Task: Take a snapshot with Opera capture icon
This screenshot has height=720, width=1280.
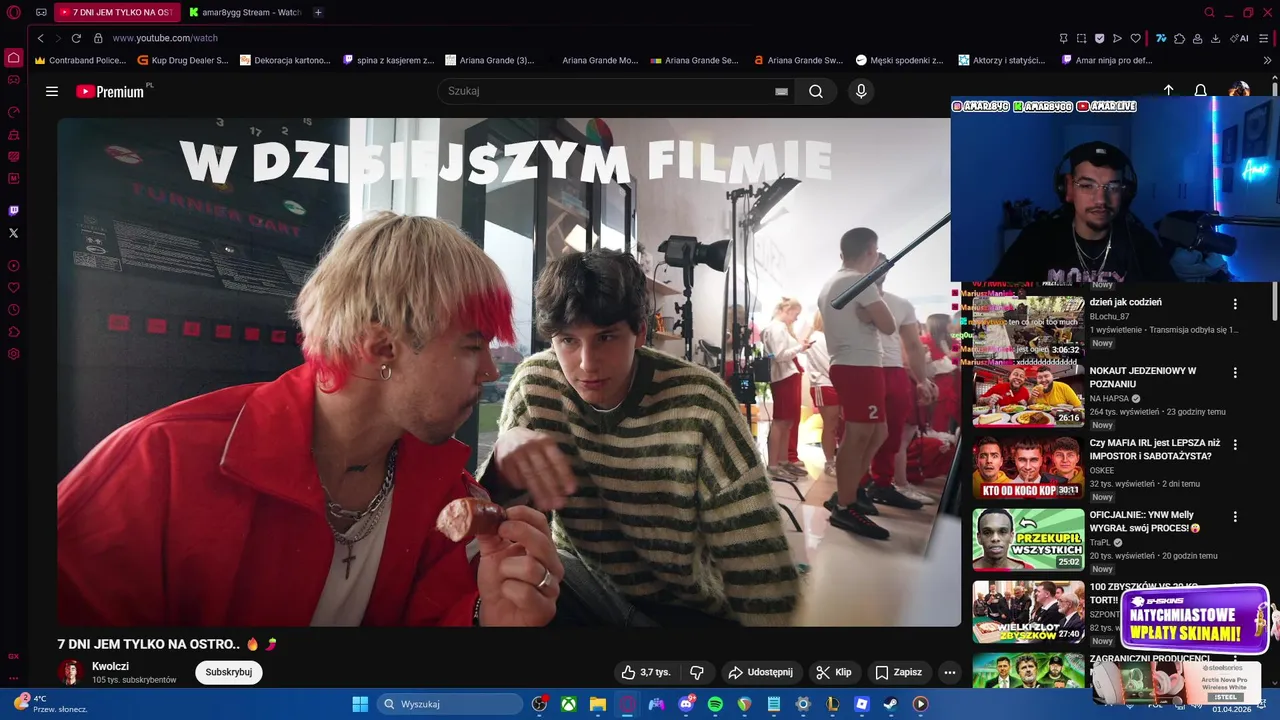Action: pos(1082,38)
